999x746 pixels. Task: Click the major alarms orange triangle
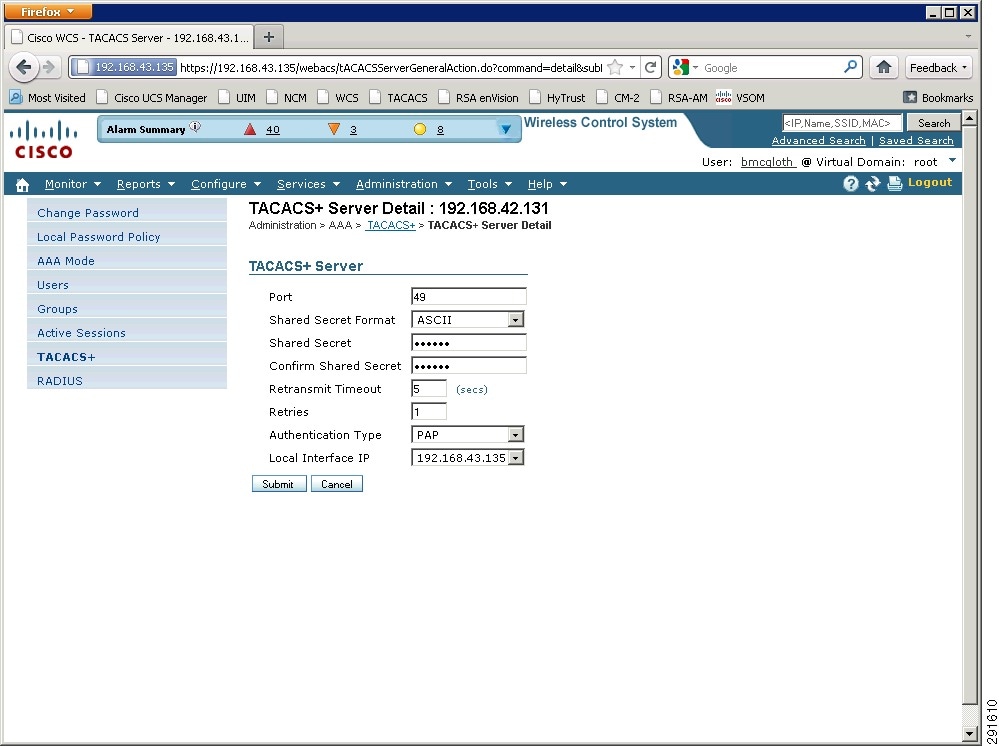tap(334, 129)
